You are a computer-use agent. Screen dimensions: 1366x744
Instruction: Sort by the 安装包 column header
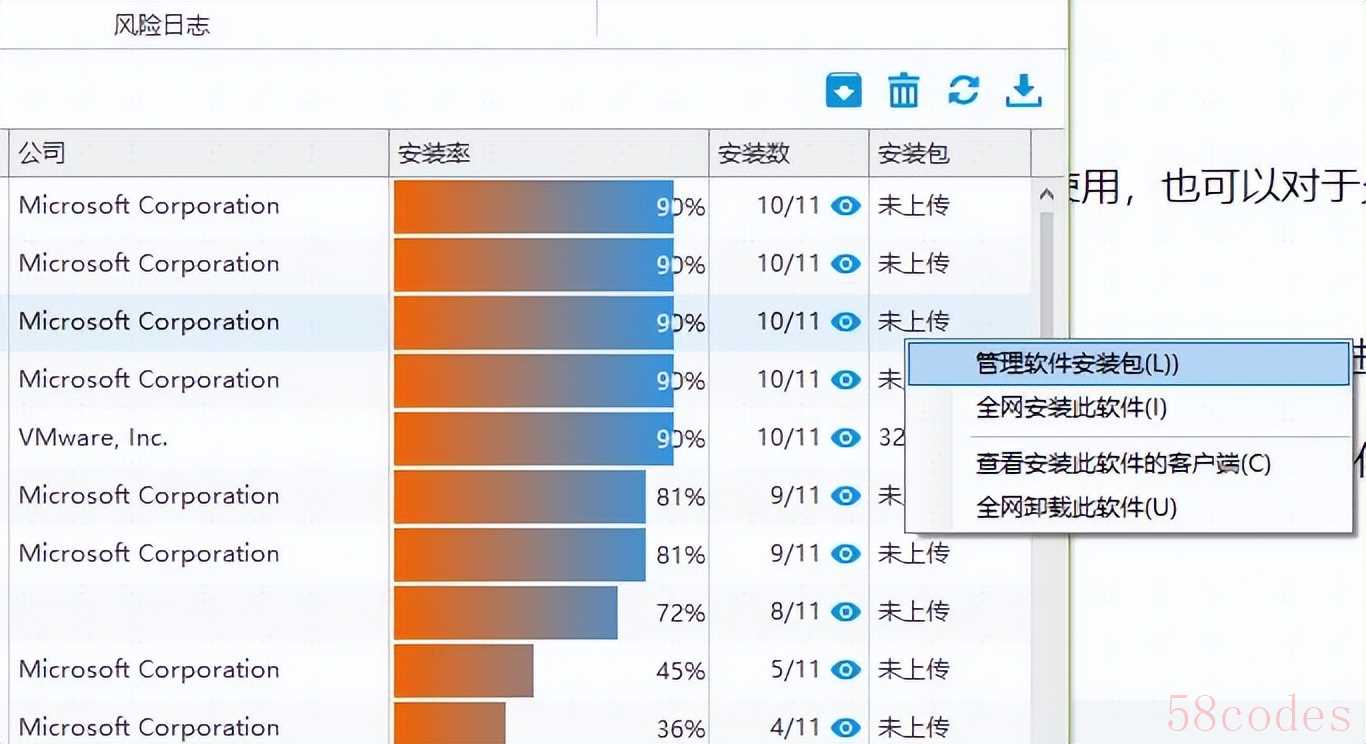[949, 153]
